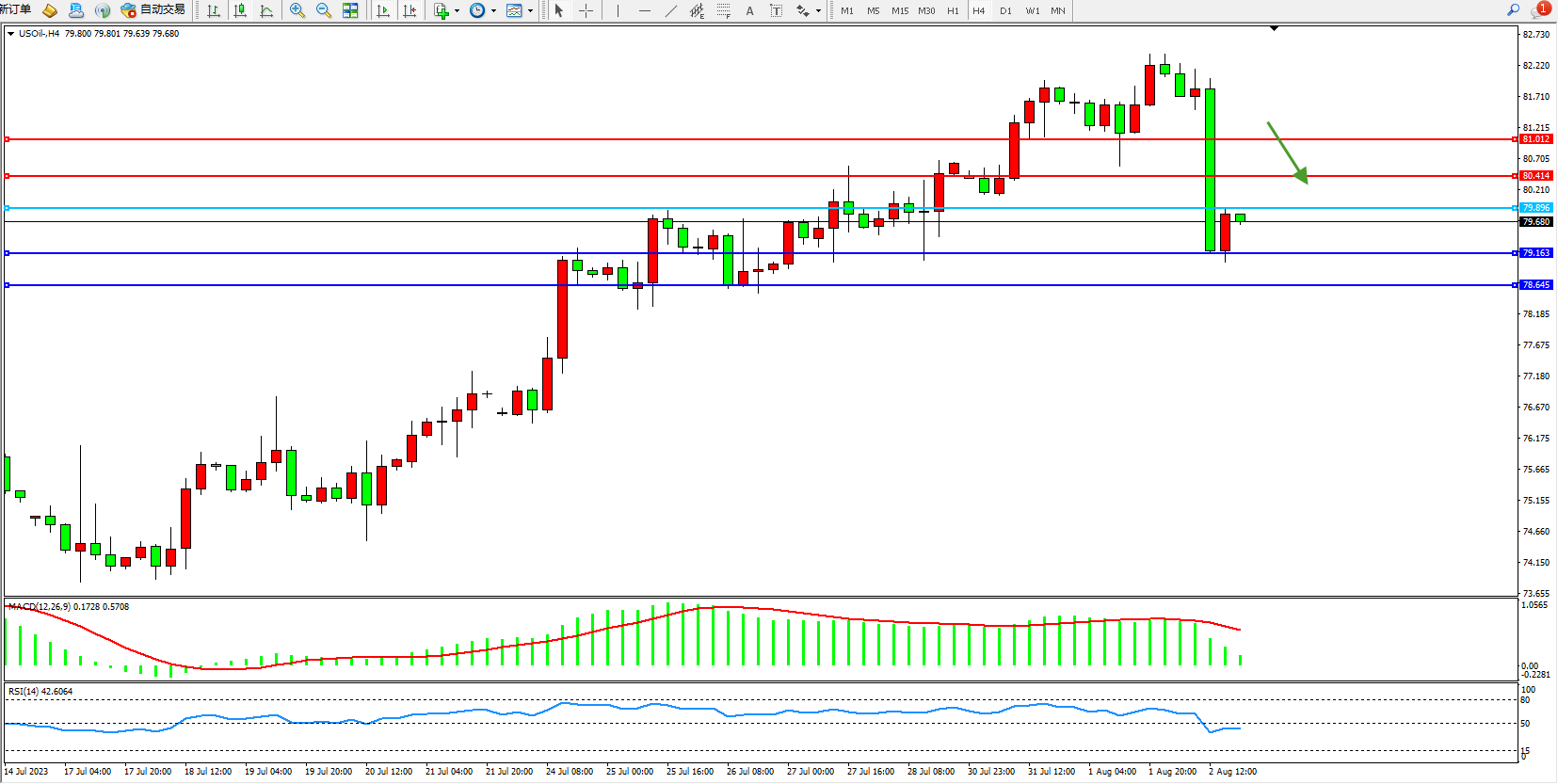This screenshot has height=784, width=1558.
Task: Switch to the M15 timeframe
Action: pos(900,10)
